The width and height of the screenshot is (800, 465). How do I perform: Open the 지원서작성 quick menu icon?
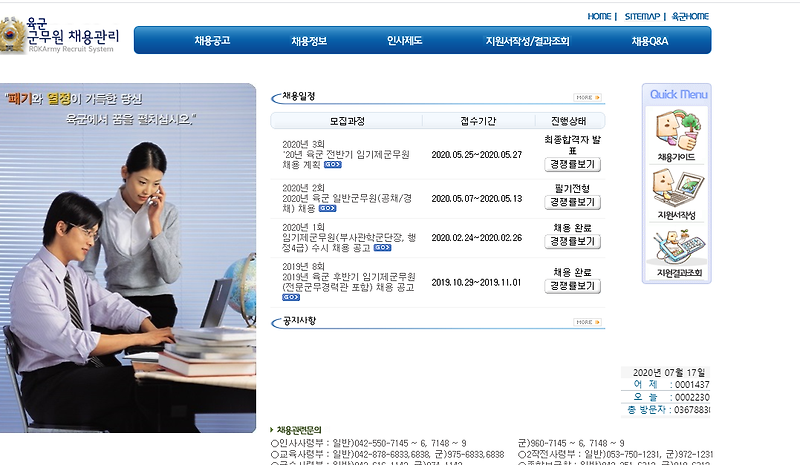click(677, 194)
